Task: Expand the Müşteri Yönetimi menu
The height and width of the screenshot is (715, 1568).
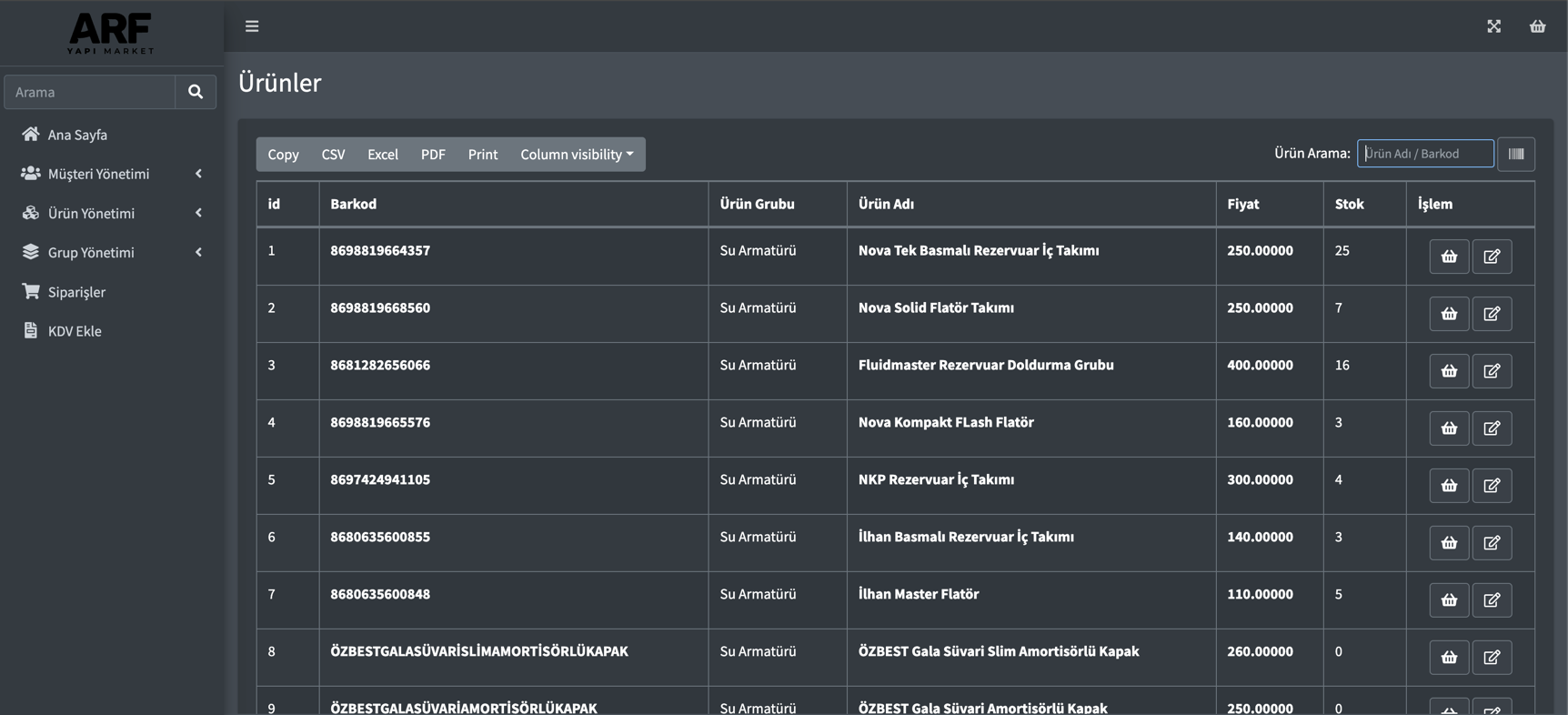Action: (x=111, y=174)
